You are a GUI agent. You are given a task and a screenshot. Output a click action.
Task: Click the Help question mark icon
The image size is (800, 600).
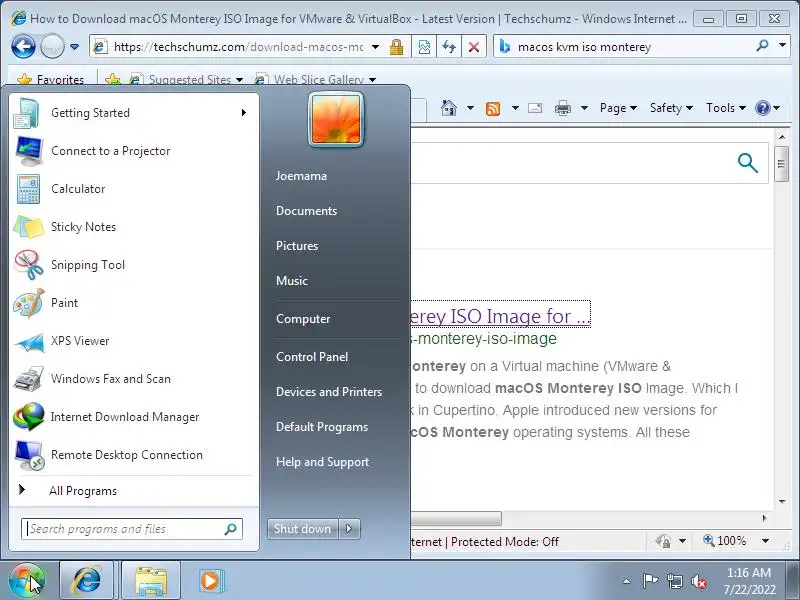point(763,108)
